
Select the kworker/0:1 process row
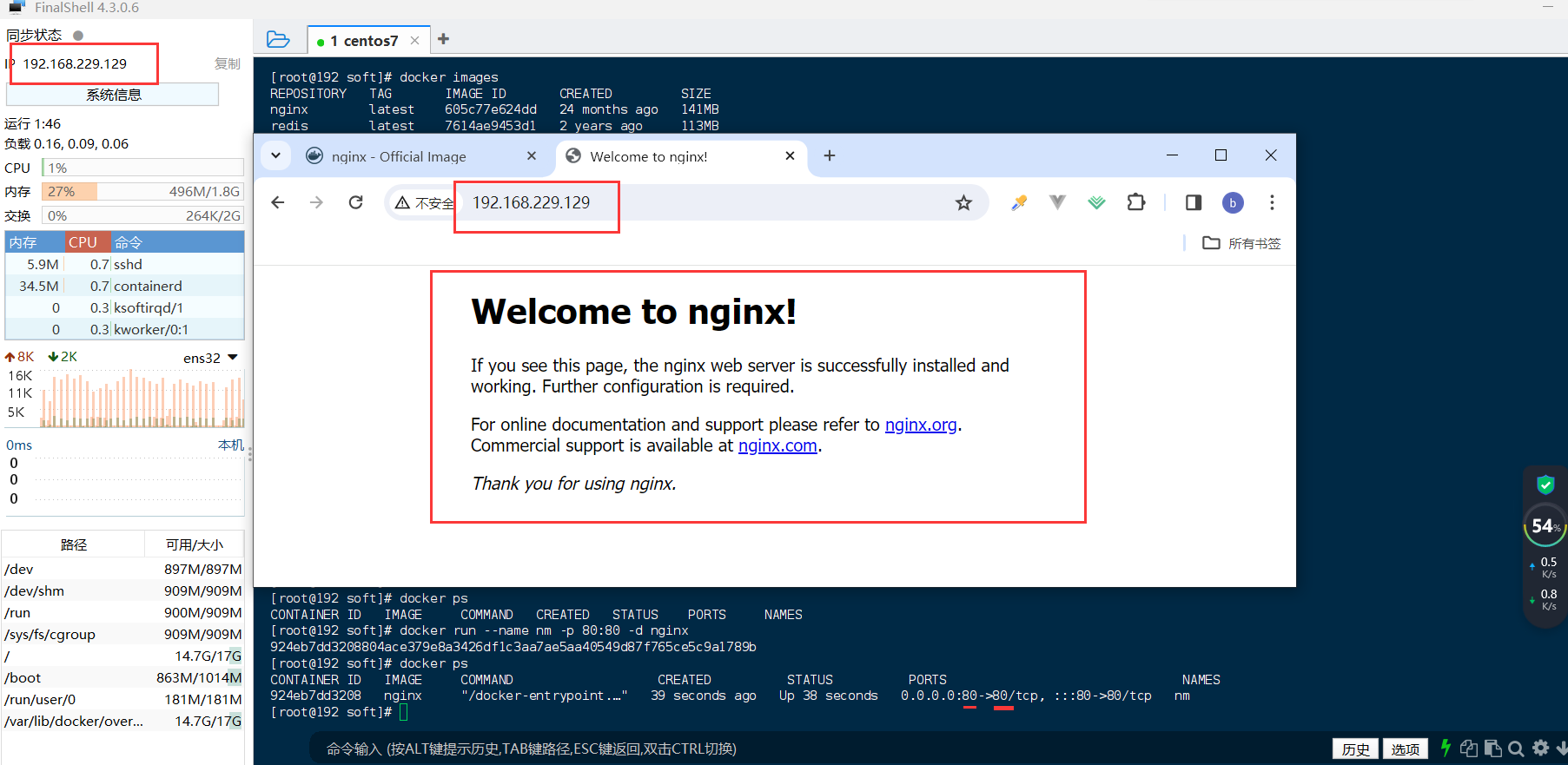tap(125, 329)
